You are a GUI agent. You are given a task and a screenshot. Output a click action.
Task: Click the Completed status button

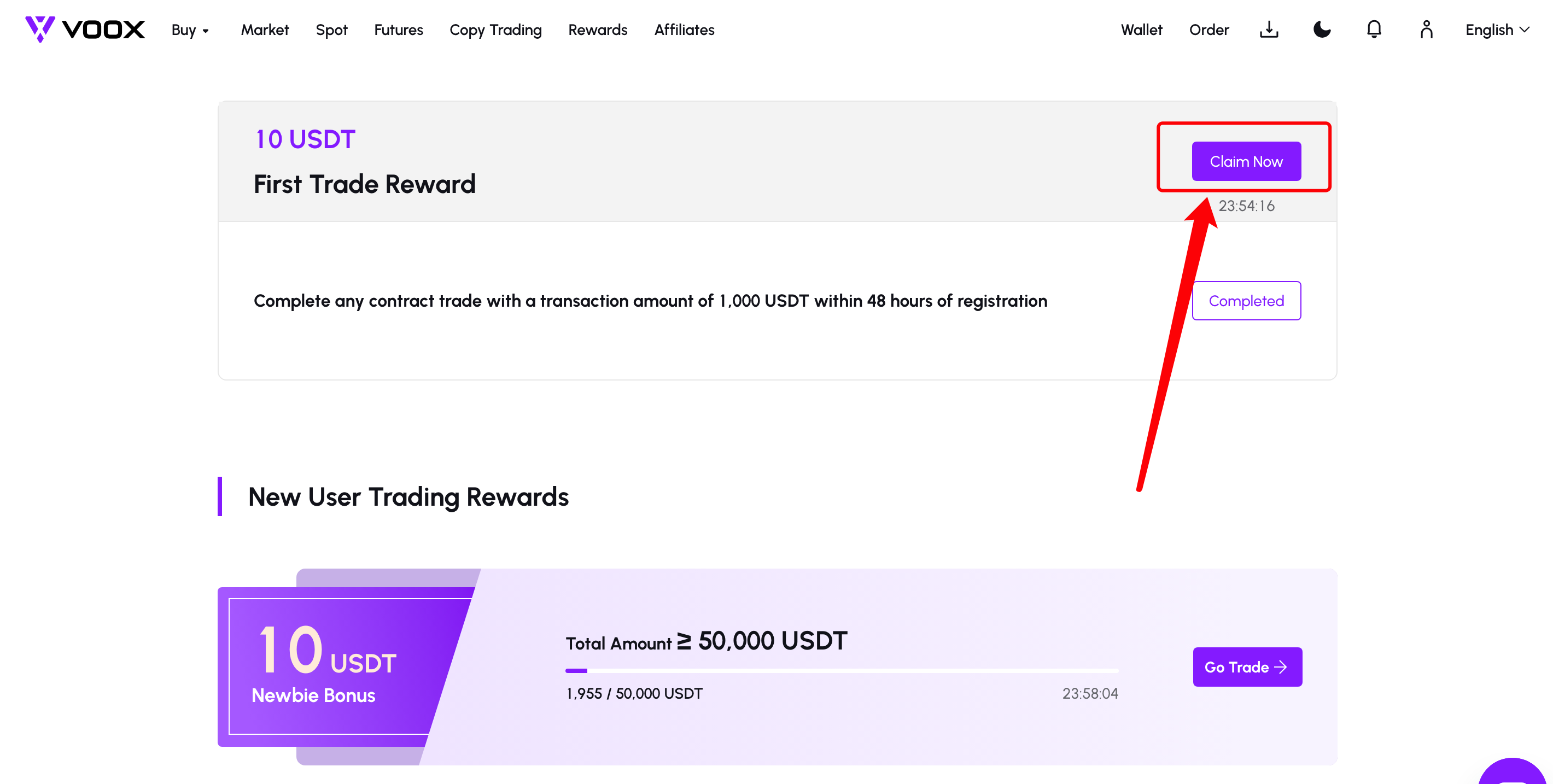pos(1246,300)
